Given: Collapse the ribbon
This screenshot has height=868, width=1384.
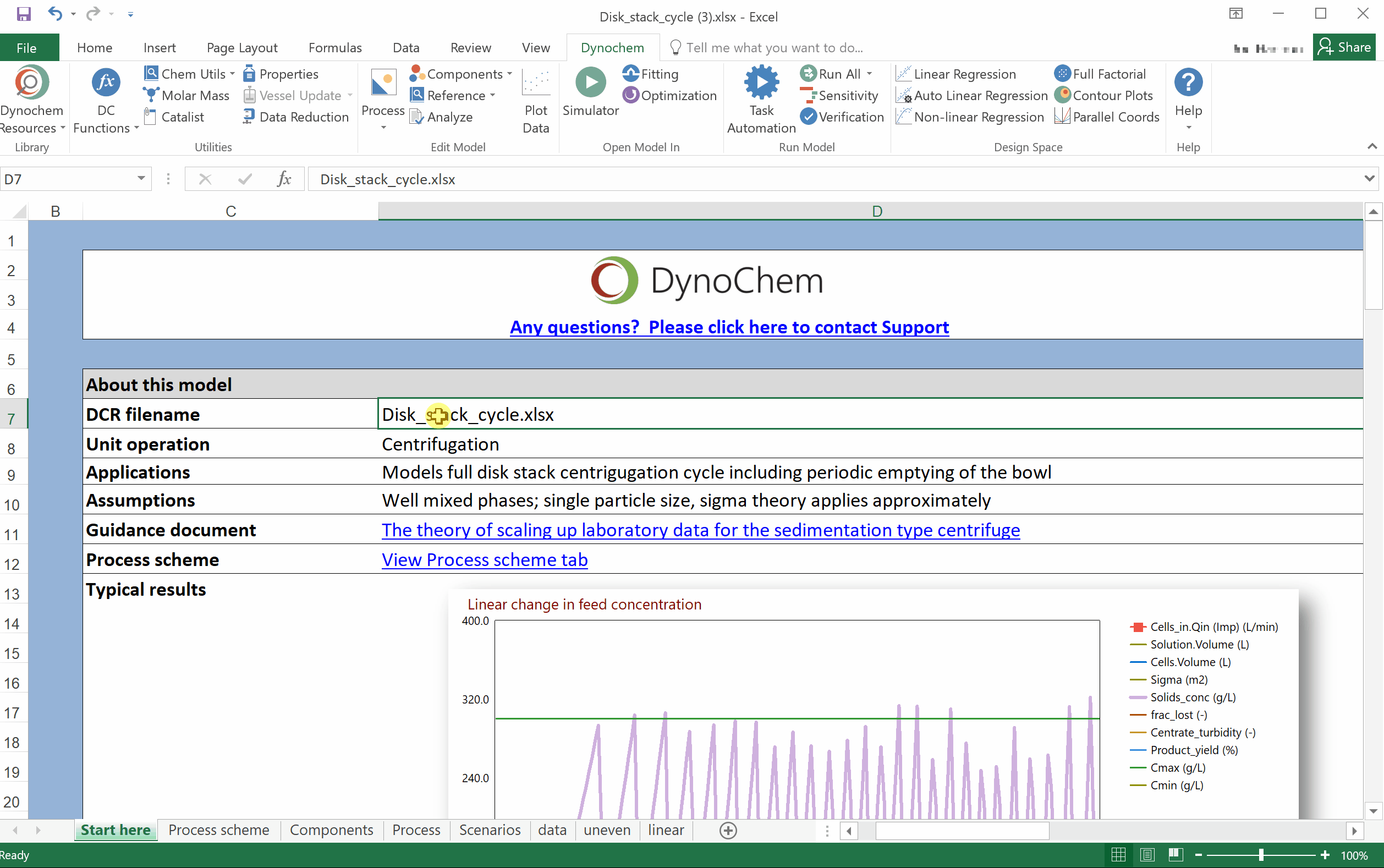Looking at the screenshot, I should coord(1372,146).
